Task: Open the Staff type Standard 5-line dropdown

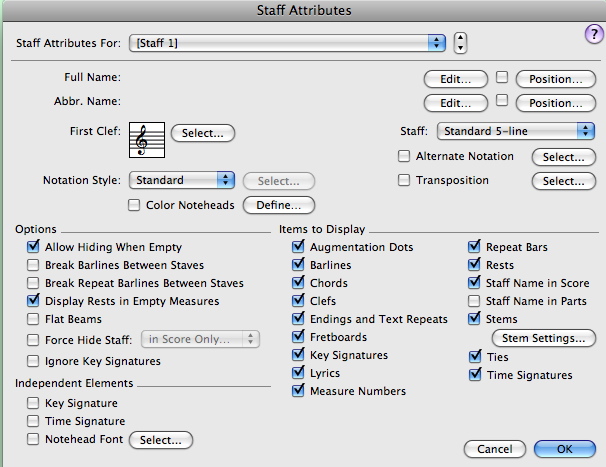Action: [516, 131]
